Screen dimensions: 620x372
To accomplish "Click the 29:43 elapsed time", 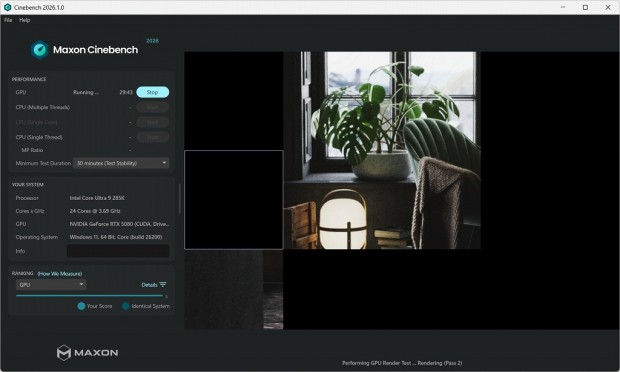I will (x=126, y=92).
